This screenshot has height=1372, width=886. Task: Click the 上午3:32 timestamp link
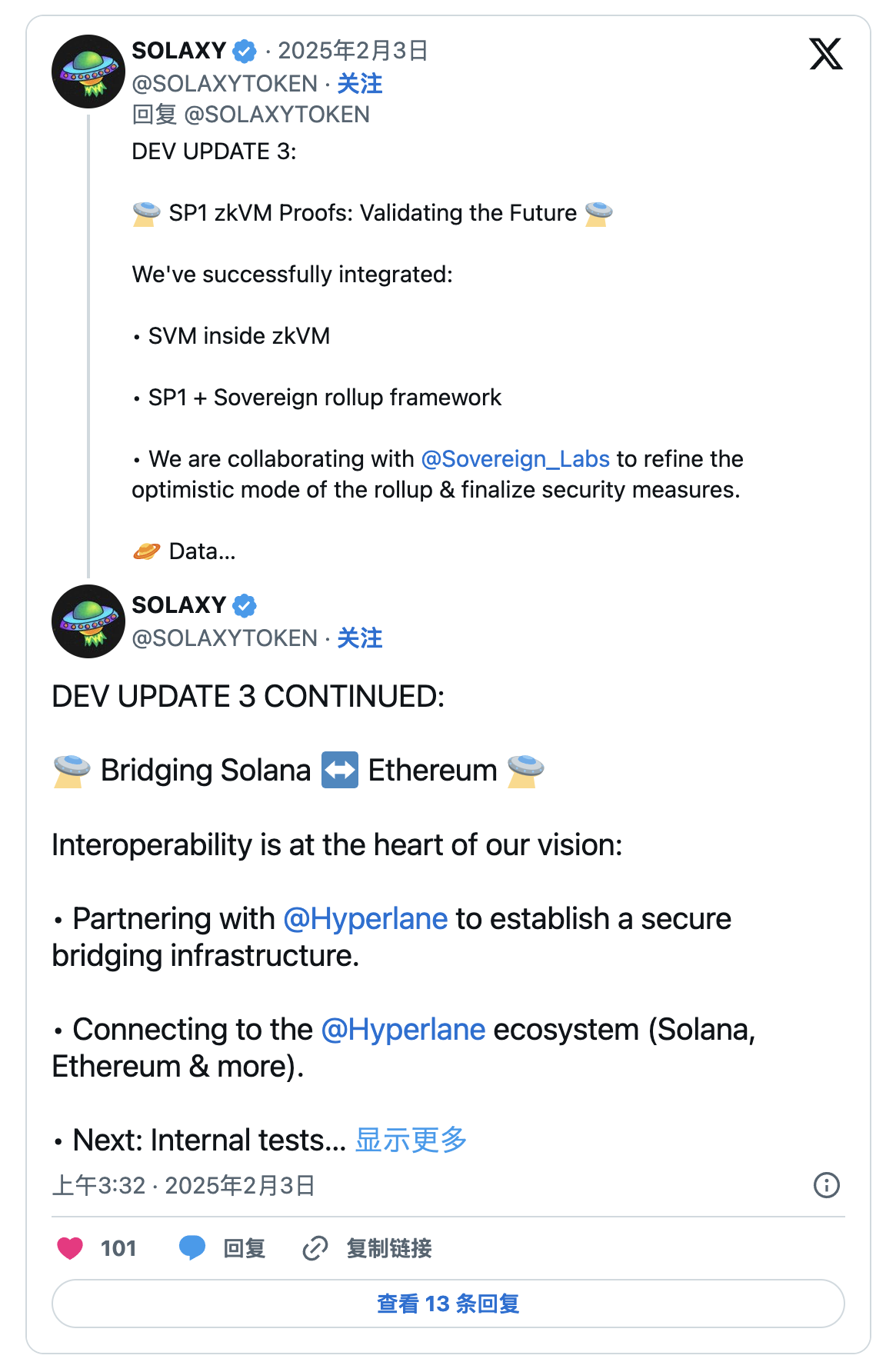tap(98, 1185)
